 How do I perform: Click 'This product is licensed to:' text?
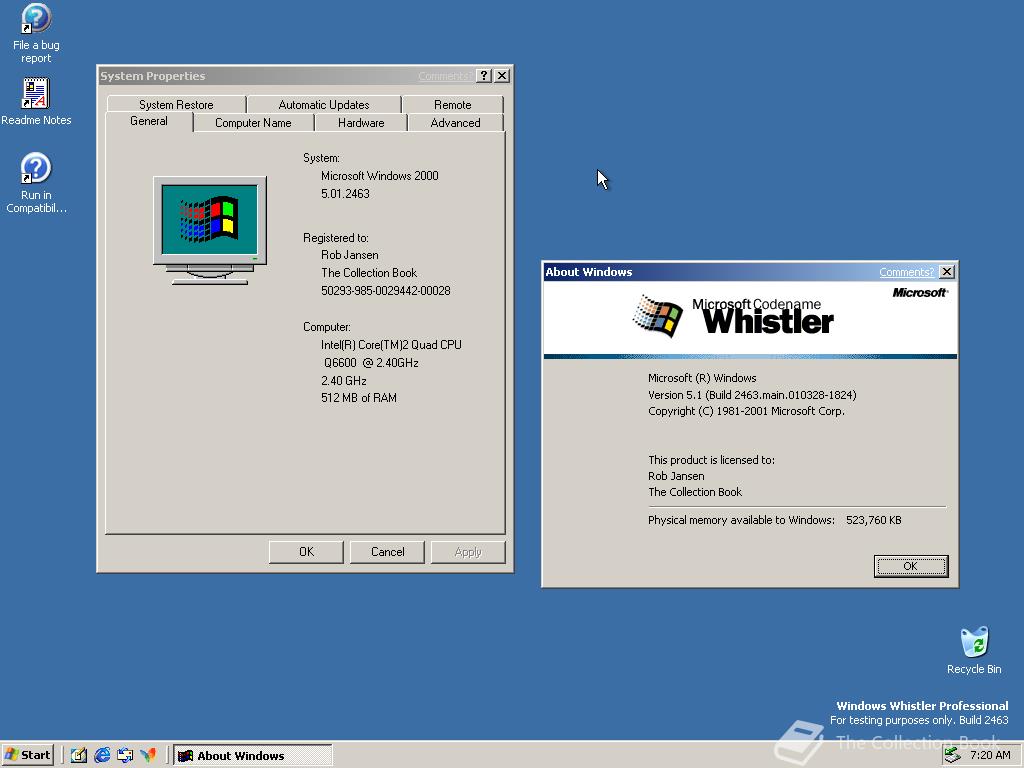711,460
